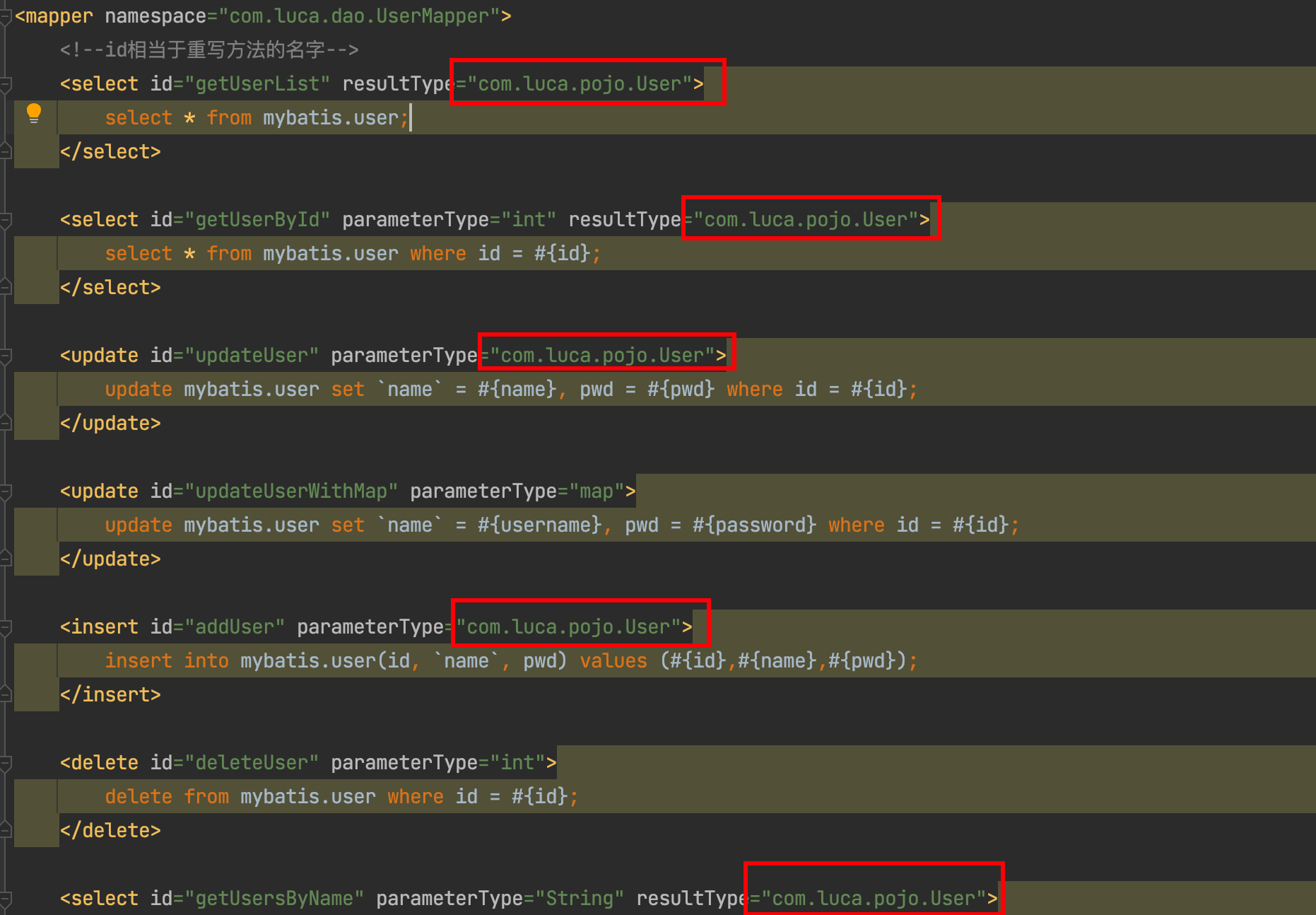Image resolution: width=1316 pixels, height=915 pixels.
Task: Click the closing </delete> tag
Action: click(110, 831)
